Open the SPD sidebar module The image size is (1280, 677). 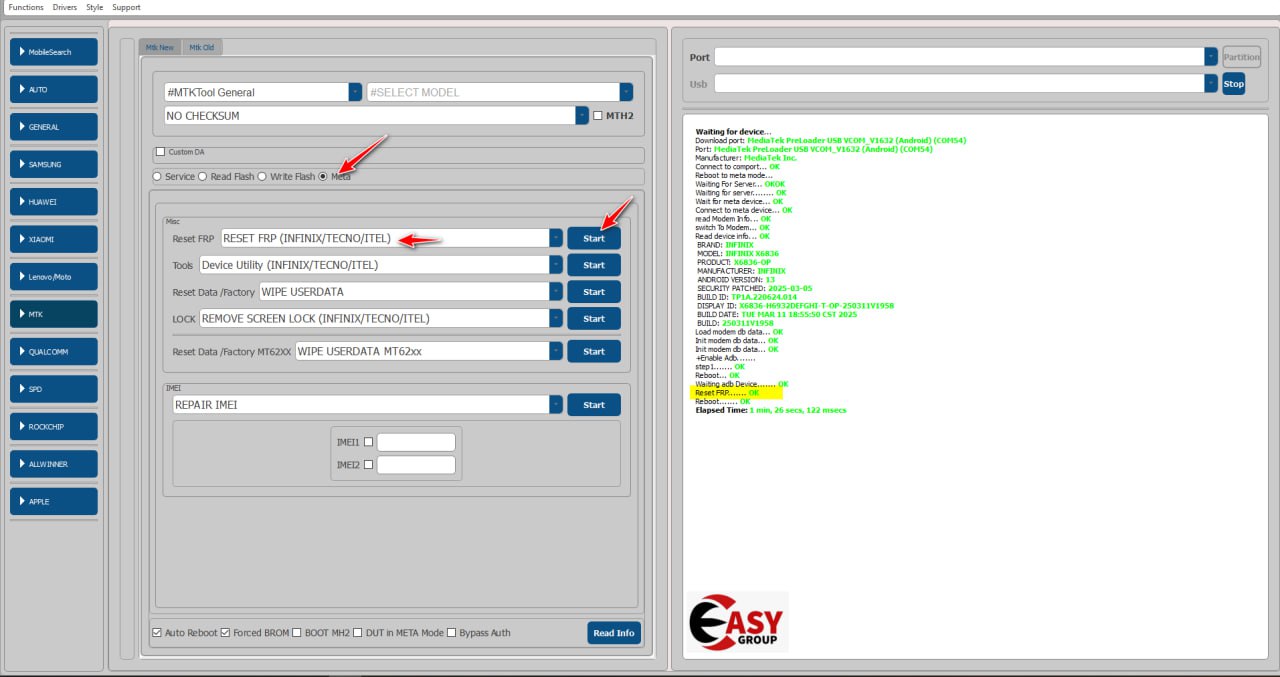[54, 389]
